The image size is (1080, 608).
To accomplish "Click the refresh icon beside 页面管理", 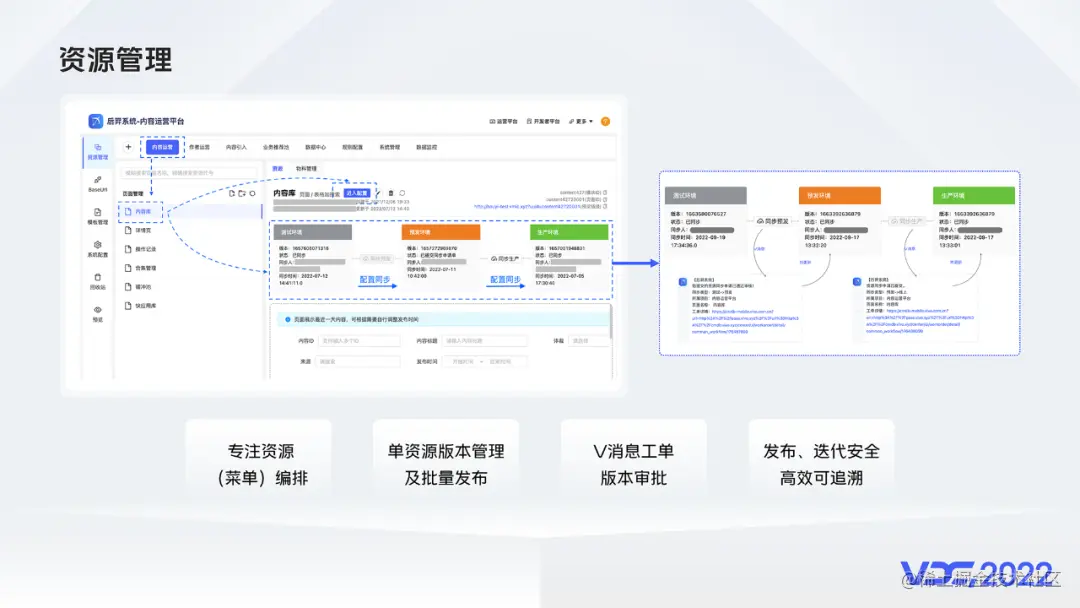I will tap(254, 193).
